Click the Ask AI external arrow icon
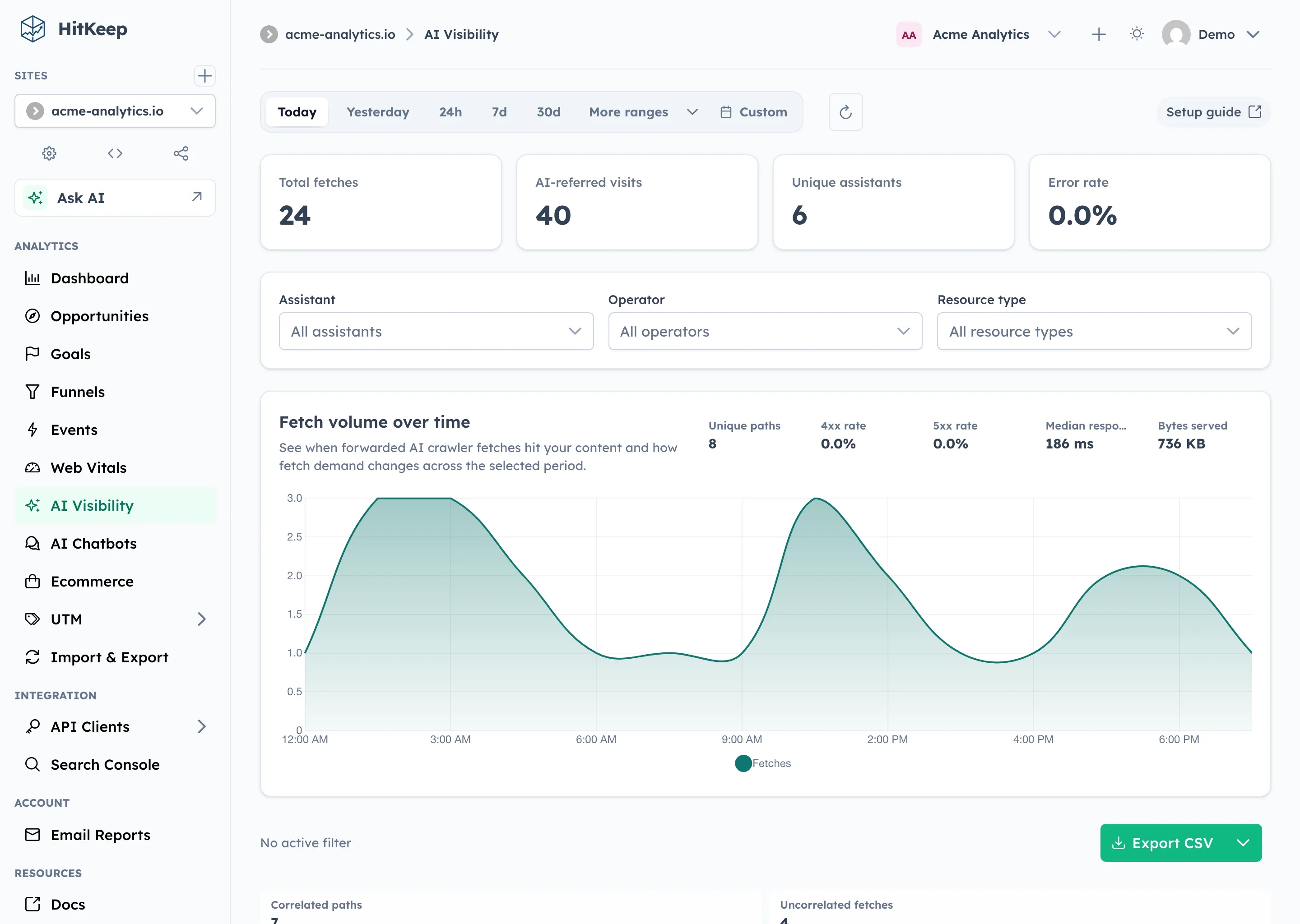Image resolution: width=1300 pixels, height=924 pixels. (197, 197)
